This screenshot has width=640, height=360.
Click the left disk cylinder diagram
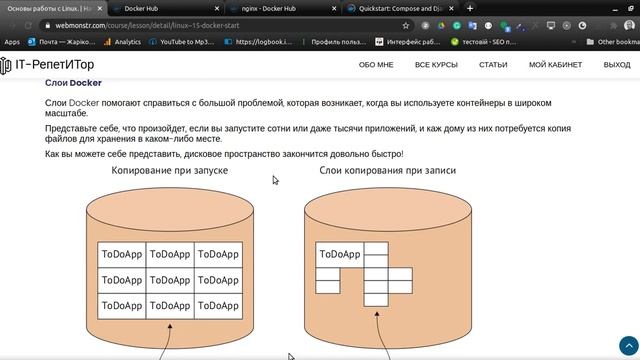pos(170,268)
